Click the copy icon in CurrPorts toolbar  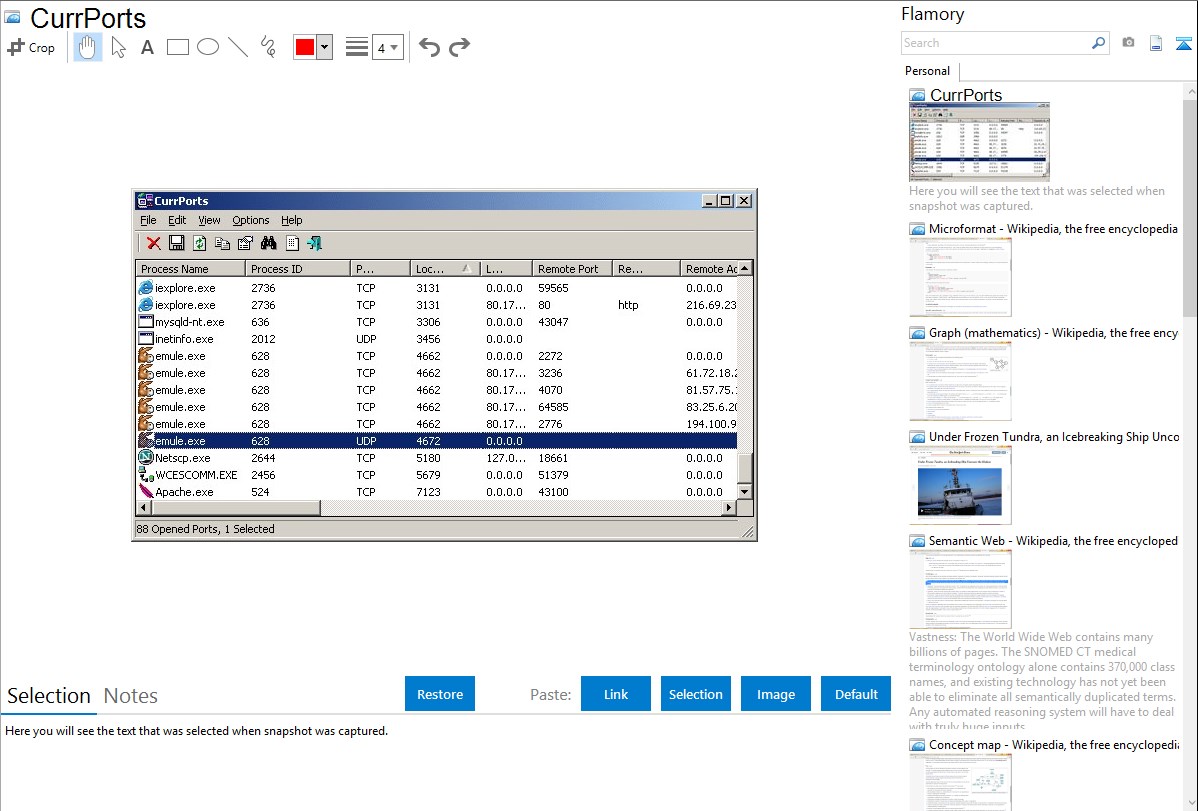[x=222, y=243]
